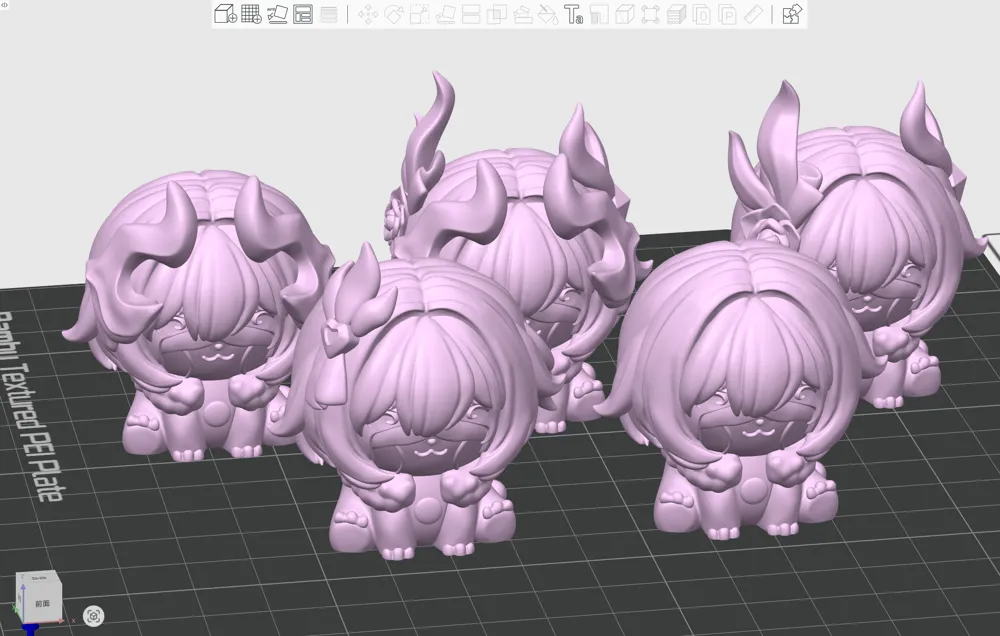
Task: Open the Mesh boolean tool
Action: click(x=496, y=14)
